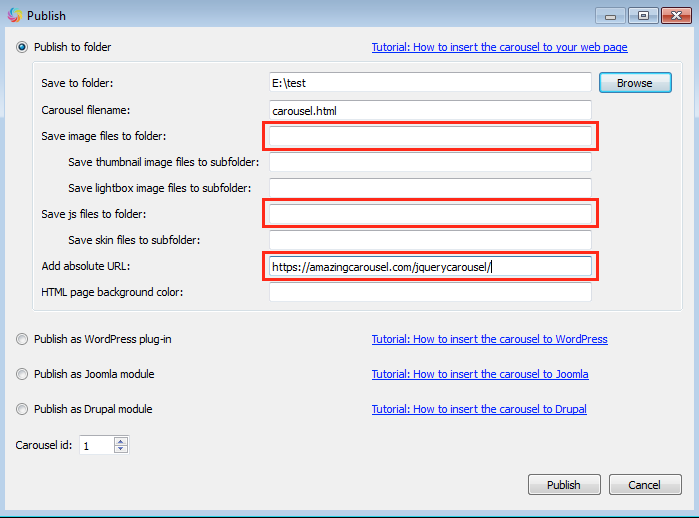Click the Browse button
Image resolution: width=699 pixels, height=518 pixels.
(634, 83)
